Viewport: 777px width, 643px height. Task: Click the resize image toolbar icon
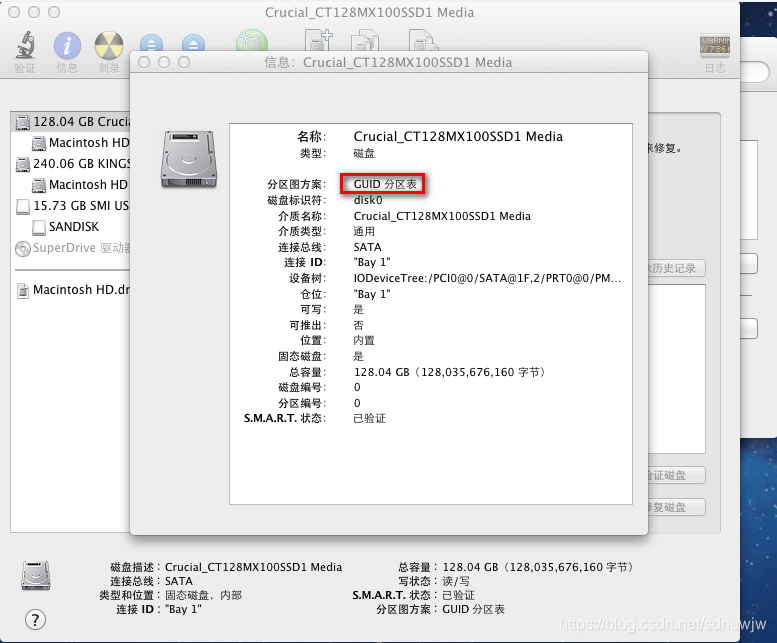[423, 41]
